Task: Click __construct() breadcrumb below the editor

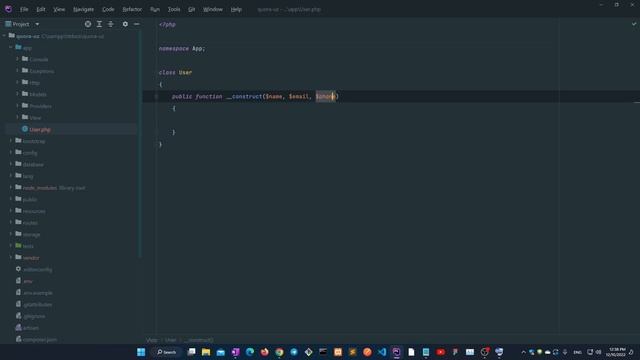Action: [198, 340]
